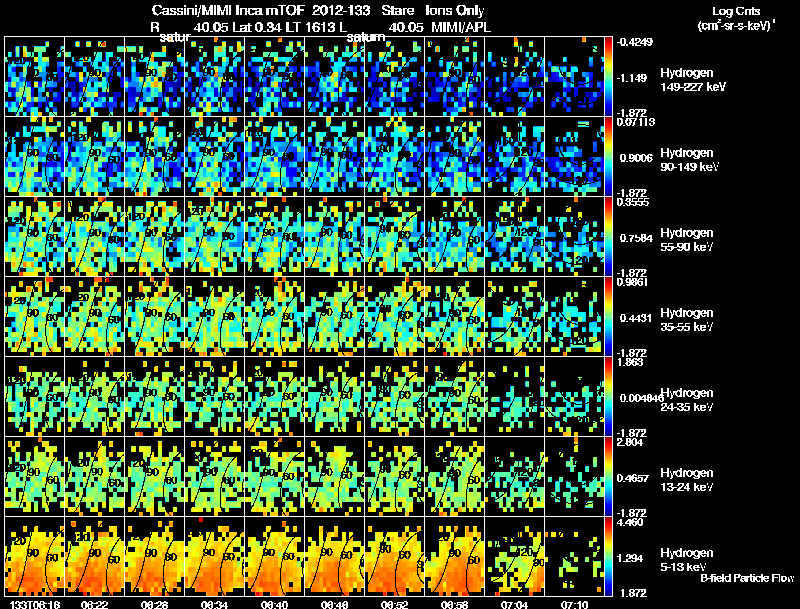Click the '0.7584' colorbar value

(636, 238)
